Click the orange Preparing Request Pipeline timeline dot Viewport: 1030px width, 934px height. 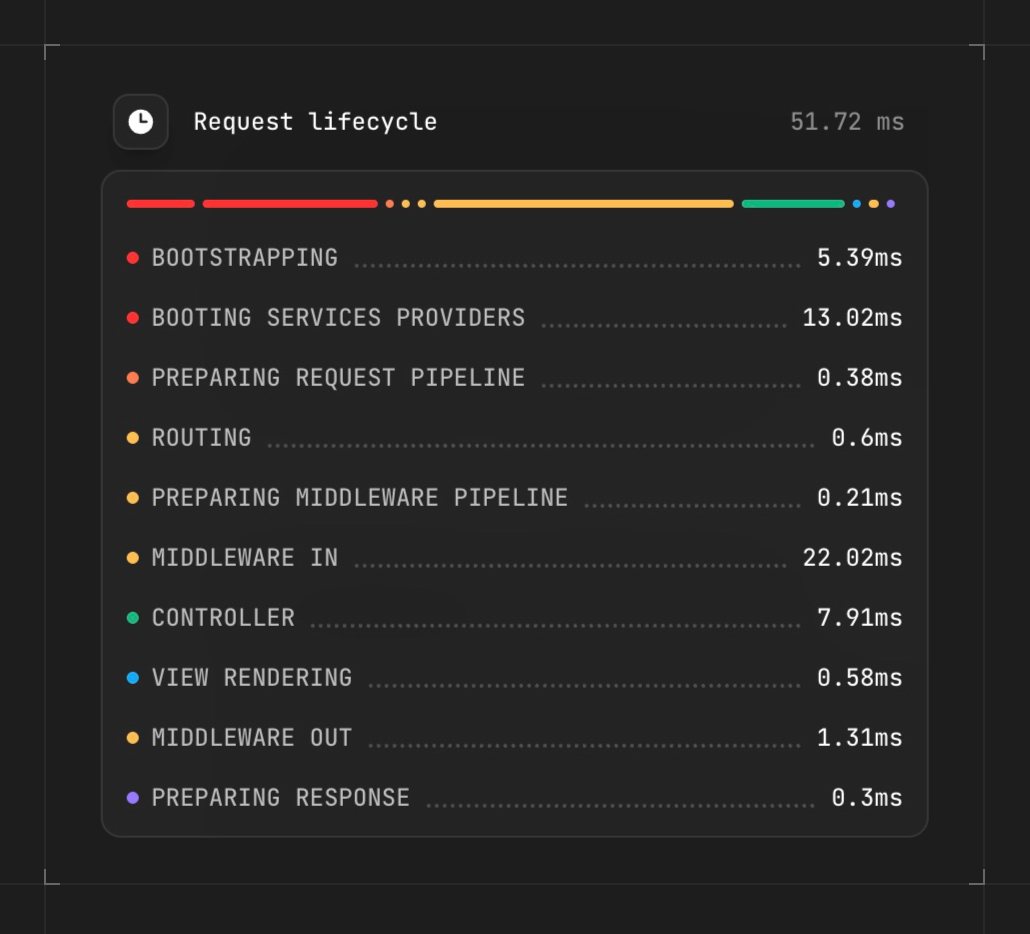(x=390, y=204)
